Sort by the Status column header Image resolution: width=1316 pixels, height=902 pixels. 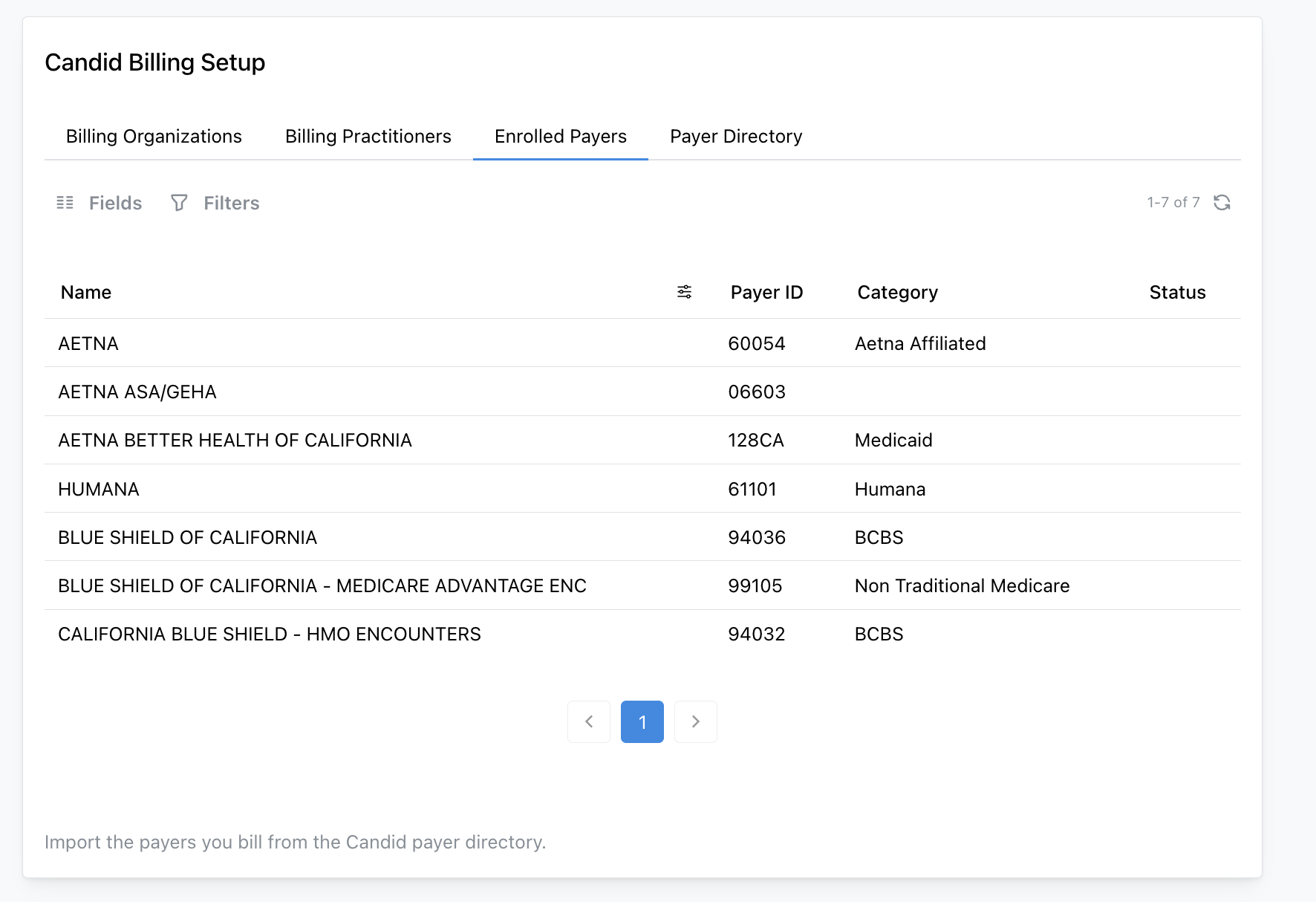coord(1177,292)
